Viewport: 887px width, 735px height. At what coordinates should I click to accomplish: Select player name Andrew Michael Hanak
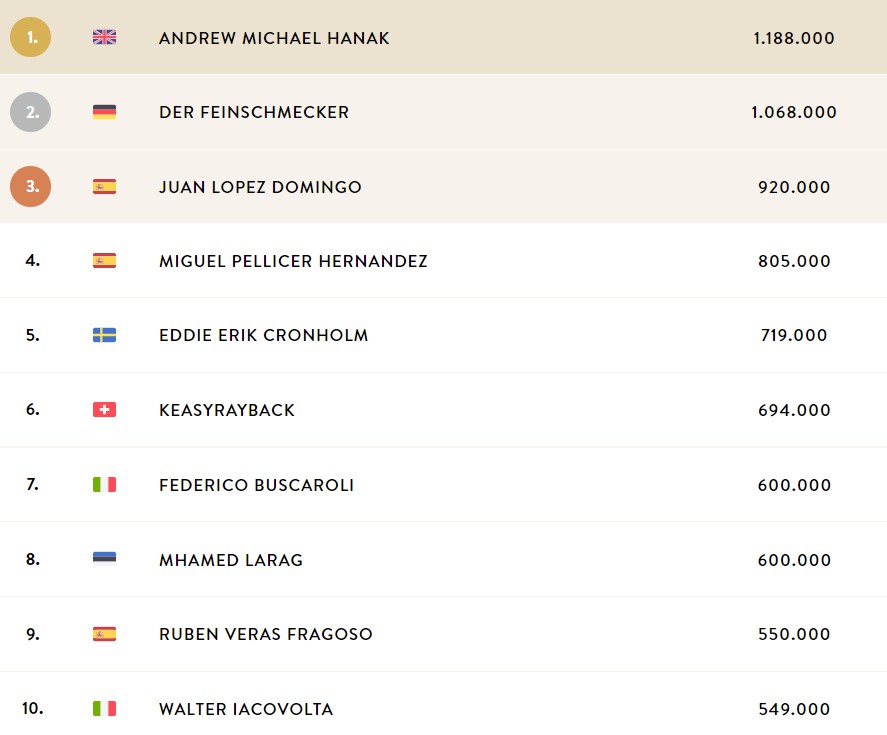[274, 38]
